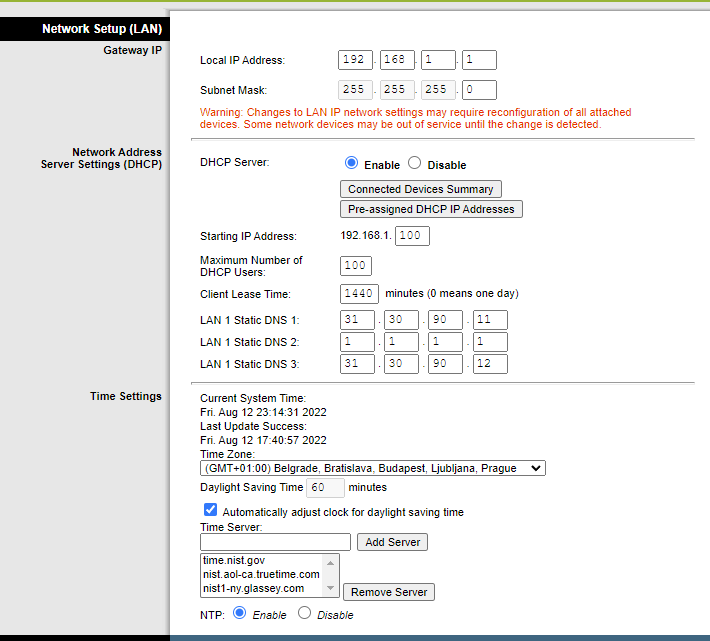The height and width of the screenshot is (641, 710).
Task: Open the Time Zone dropdown
Action: 373,468
